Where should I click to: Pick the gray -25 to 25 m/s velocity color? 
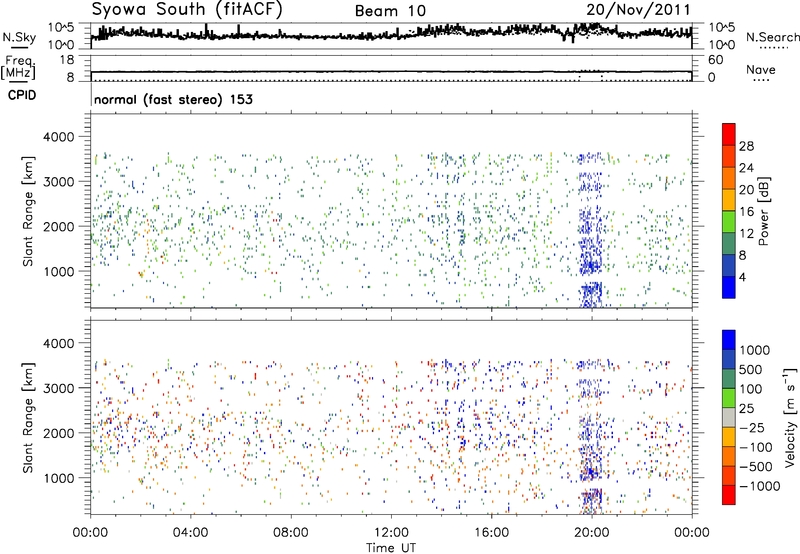point(729,418)
